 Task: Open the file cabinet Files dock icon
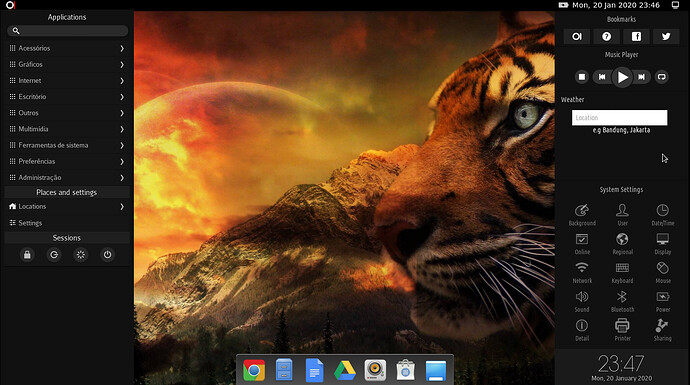[x=284, y=370]
